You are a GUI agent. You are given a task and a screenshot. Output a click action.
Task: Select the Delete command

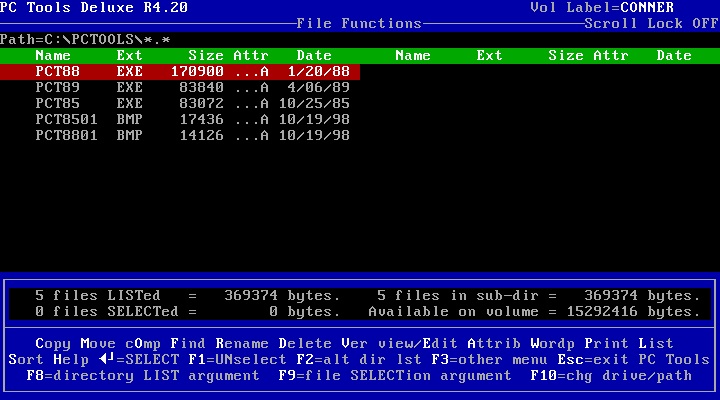305,344
